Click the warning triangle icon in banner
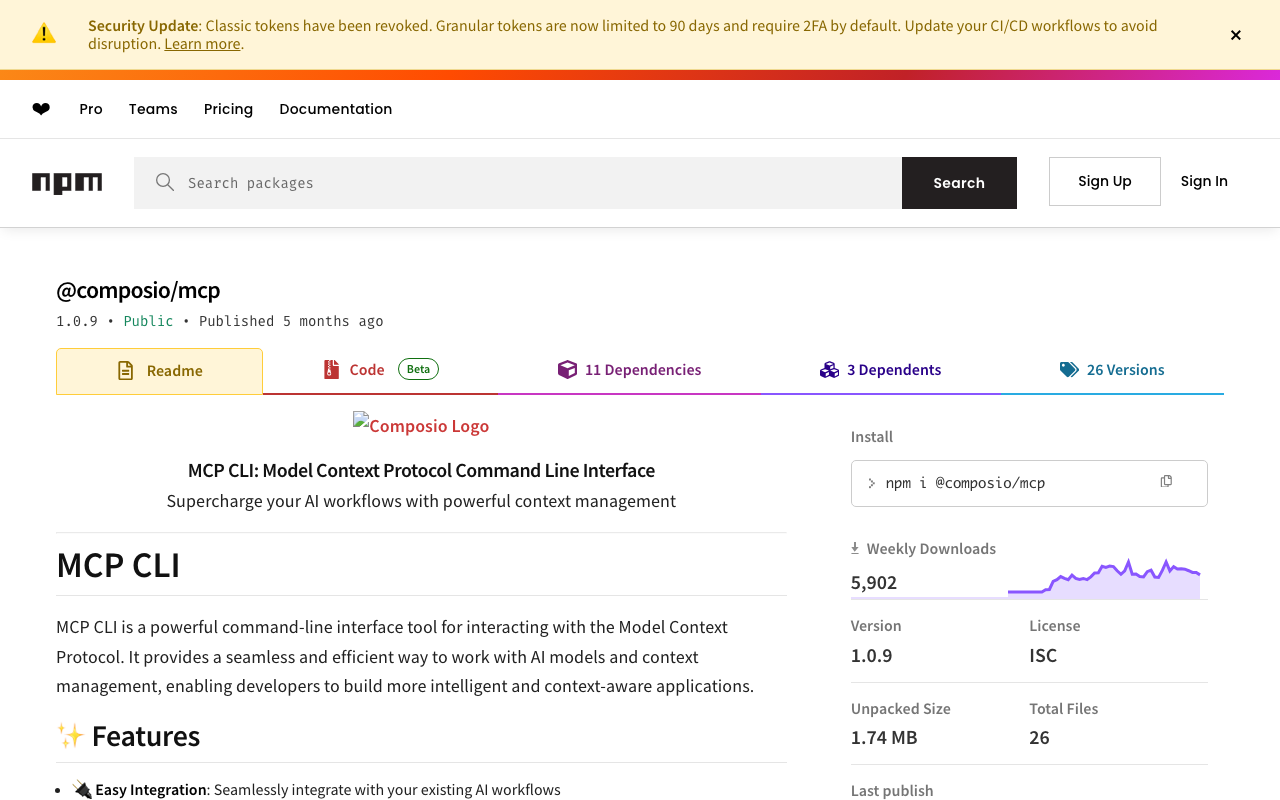 click(x=44, y=34)
